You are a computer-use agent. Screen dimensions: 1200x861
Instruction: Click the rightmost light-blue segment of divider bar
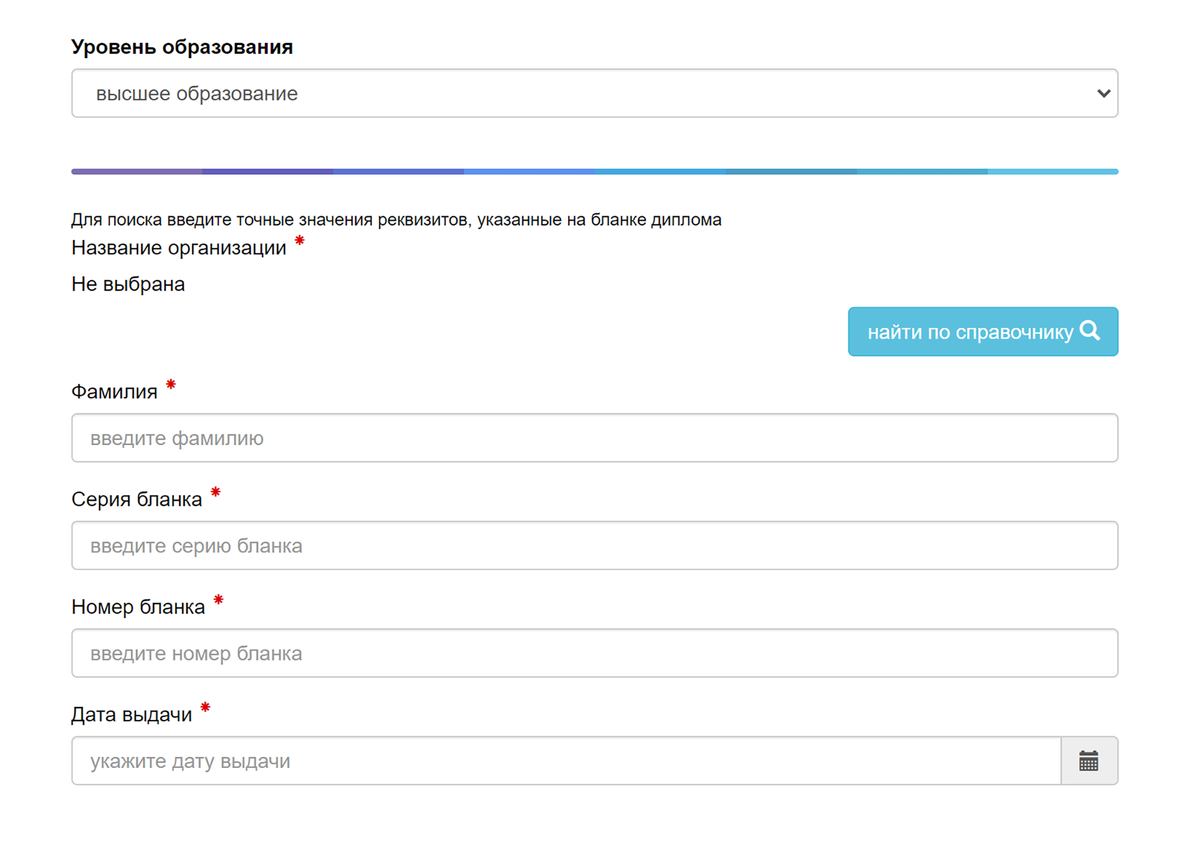coord(1052,172)
